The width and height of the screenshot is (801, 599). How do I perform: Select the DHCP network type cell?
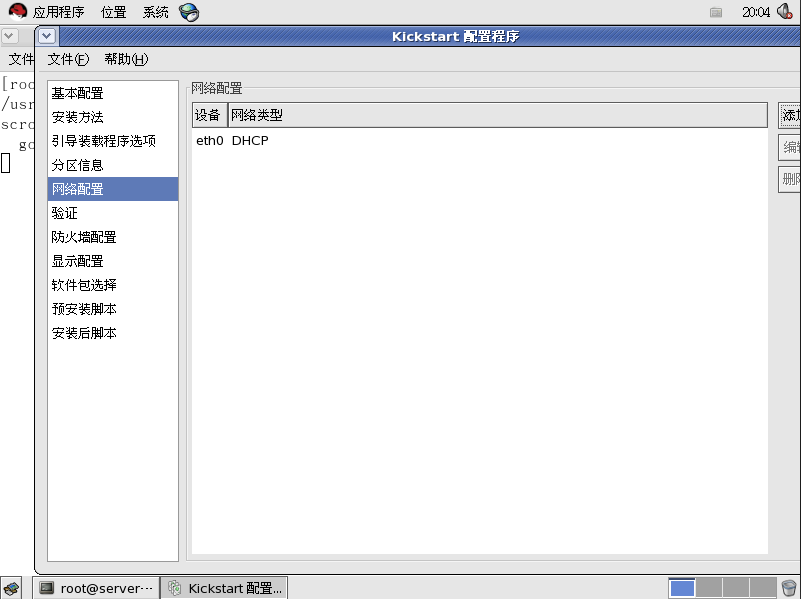coord(250,140)
